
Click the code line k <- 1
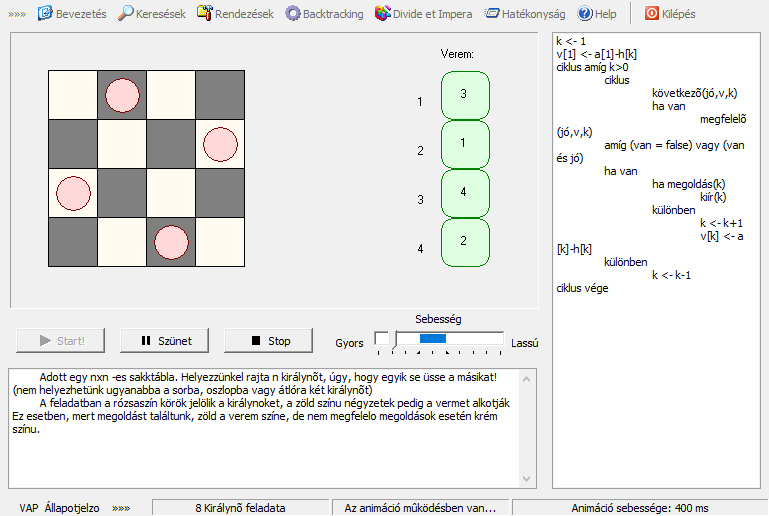pyautogui.click(x=571, y=41)
